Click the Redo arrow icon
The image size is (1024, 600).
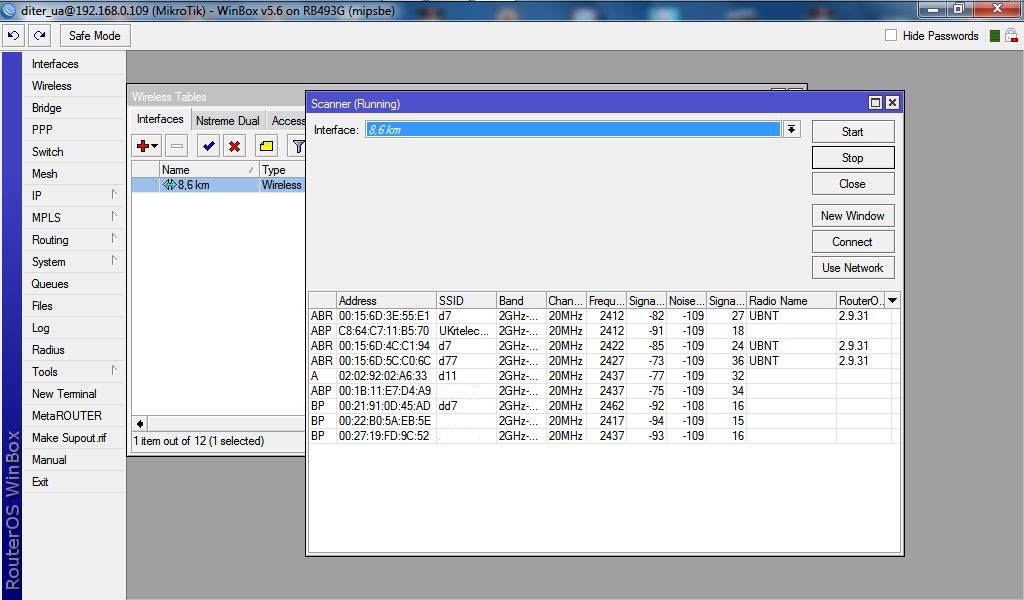pyautogui.click(x=39, y=36)
